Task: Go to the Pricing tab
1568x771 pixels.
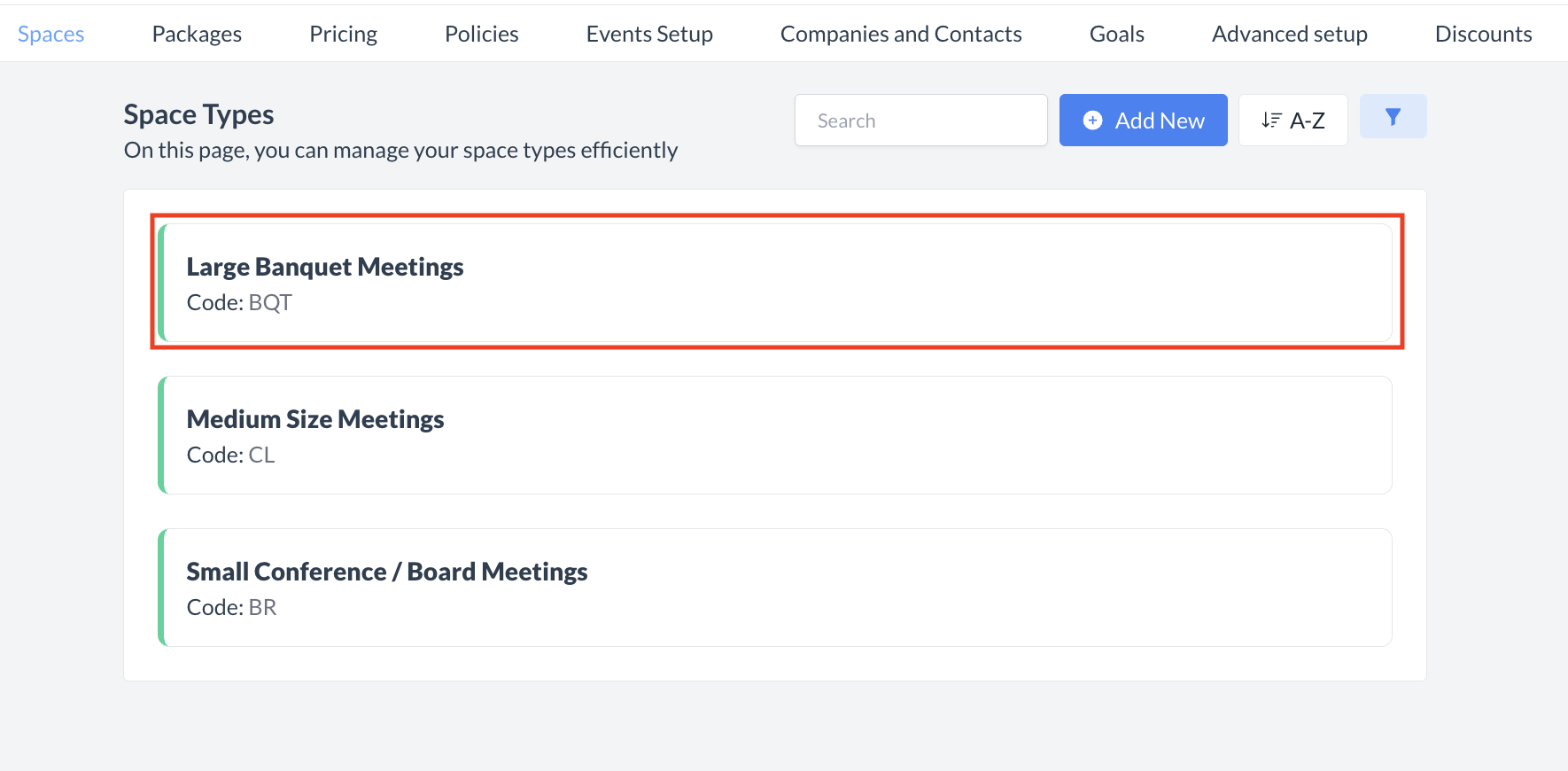Action: (343, 34)
